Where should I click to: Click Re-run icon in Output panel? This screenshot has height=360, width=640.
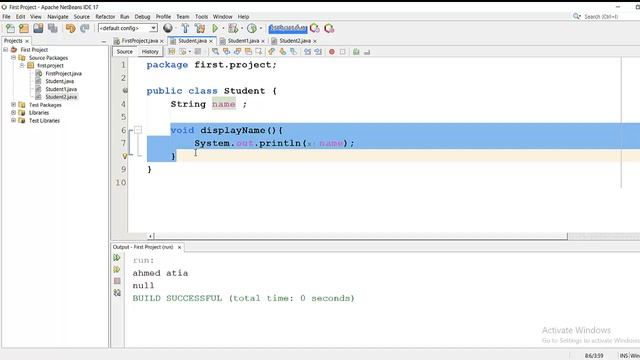click(x=117, y=258)
